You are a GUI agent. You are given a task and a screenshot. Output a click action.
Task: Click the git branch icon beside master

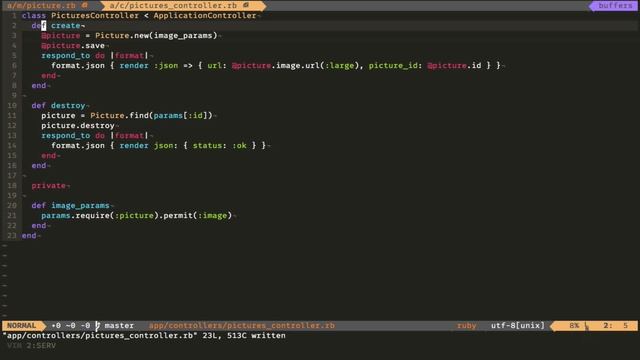(98, 326)
